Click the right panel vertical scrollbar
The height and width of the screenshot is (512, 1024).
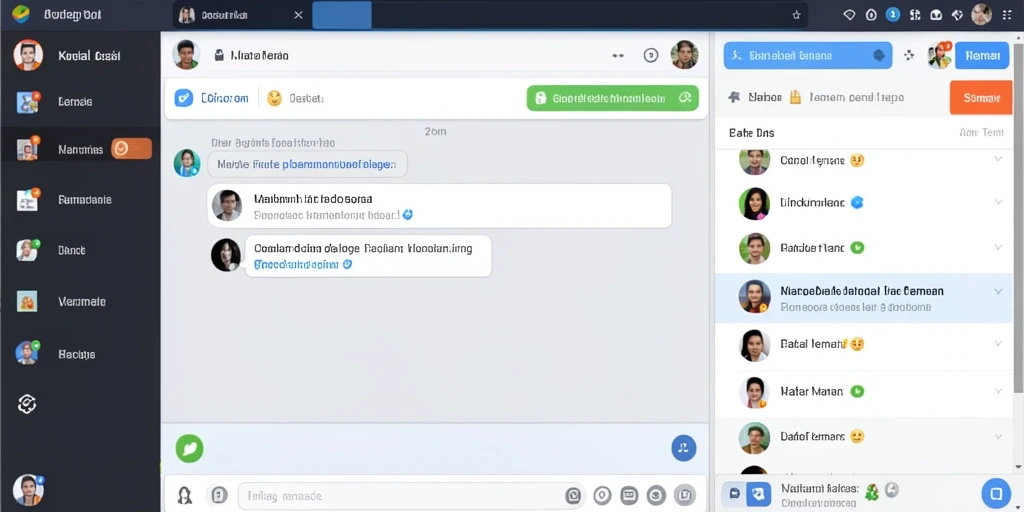1019,216
